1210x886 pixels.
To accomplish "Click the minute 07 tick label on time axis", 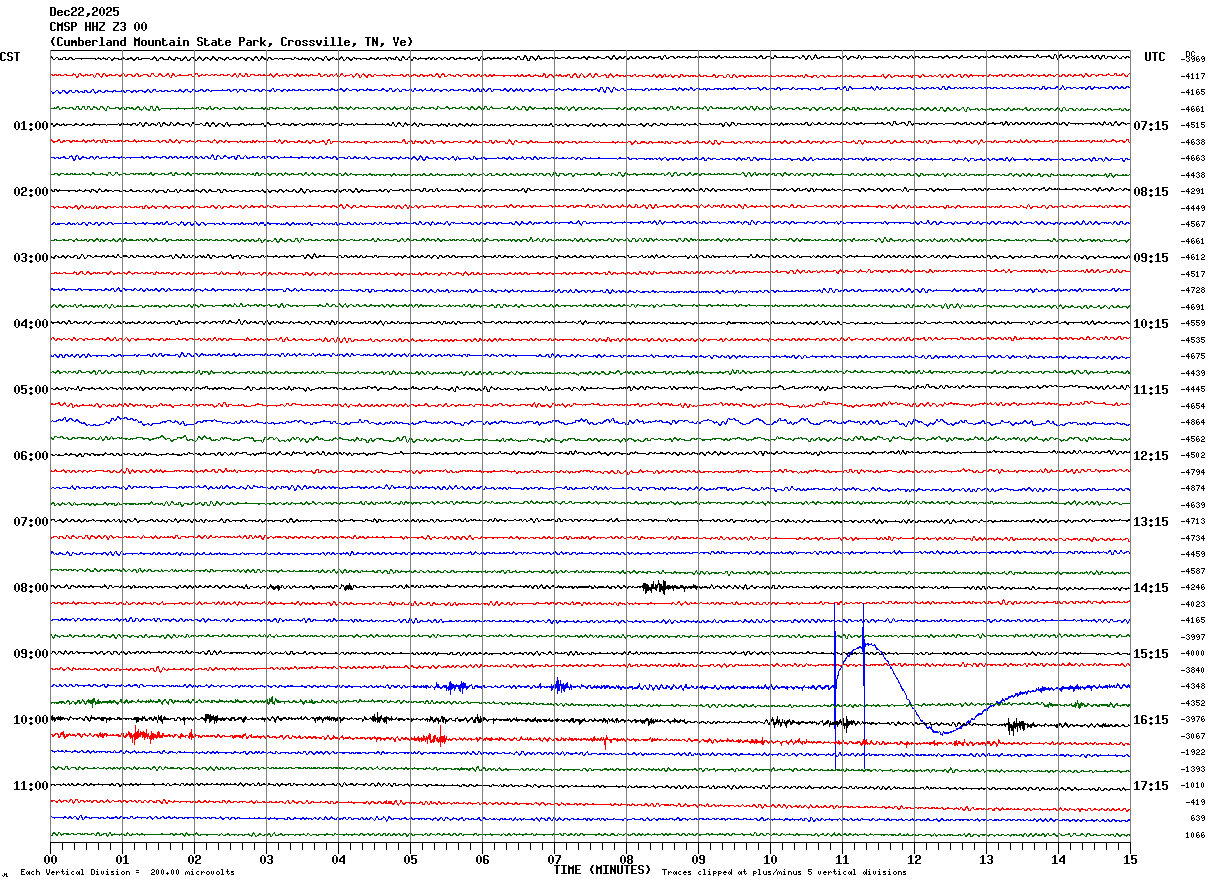I will (554, 859).
